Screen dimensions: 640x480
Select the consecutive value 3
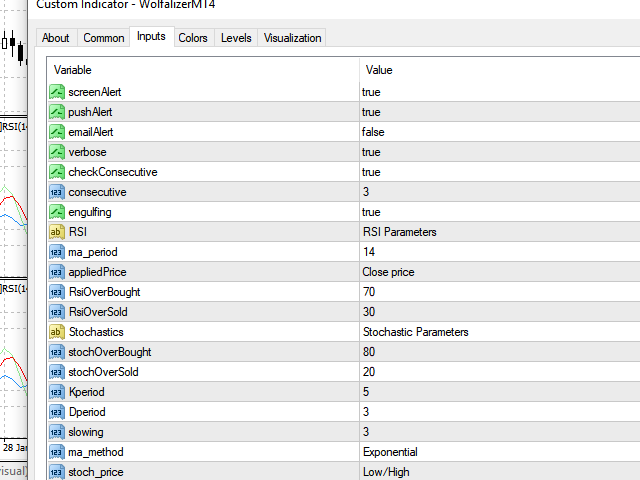click(x=366, y=192)
